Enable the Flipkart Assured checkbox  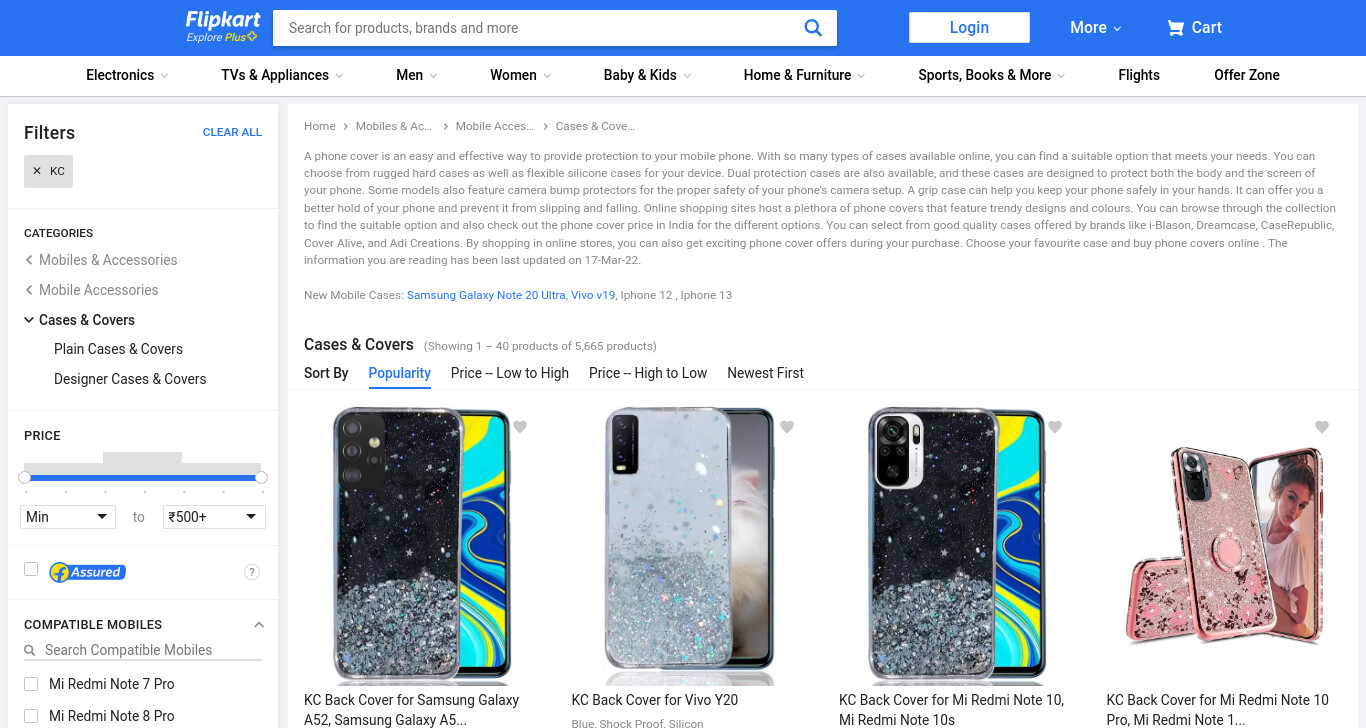(31, 569)
